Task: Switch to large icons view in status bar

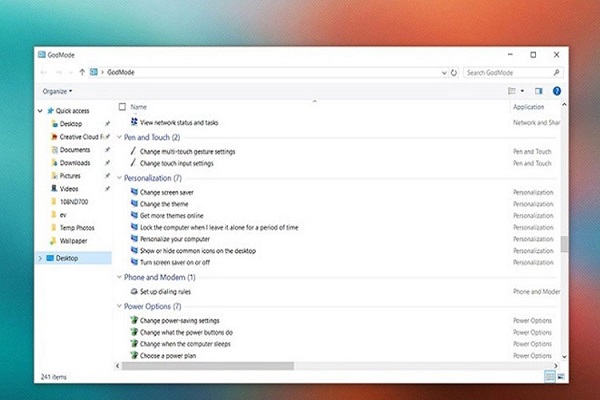Action: click(x=559, y=376)
